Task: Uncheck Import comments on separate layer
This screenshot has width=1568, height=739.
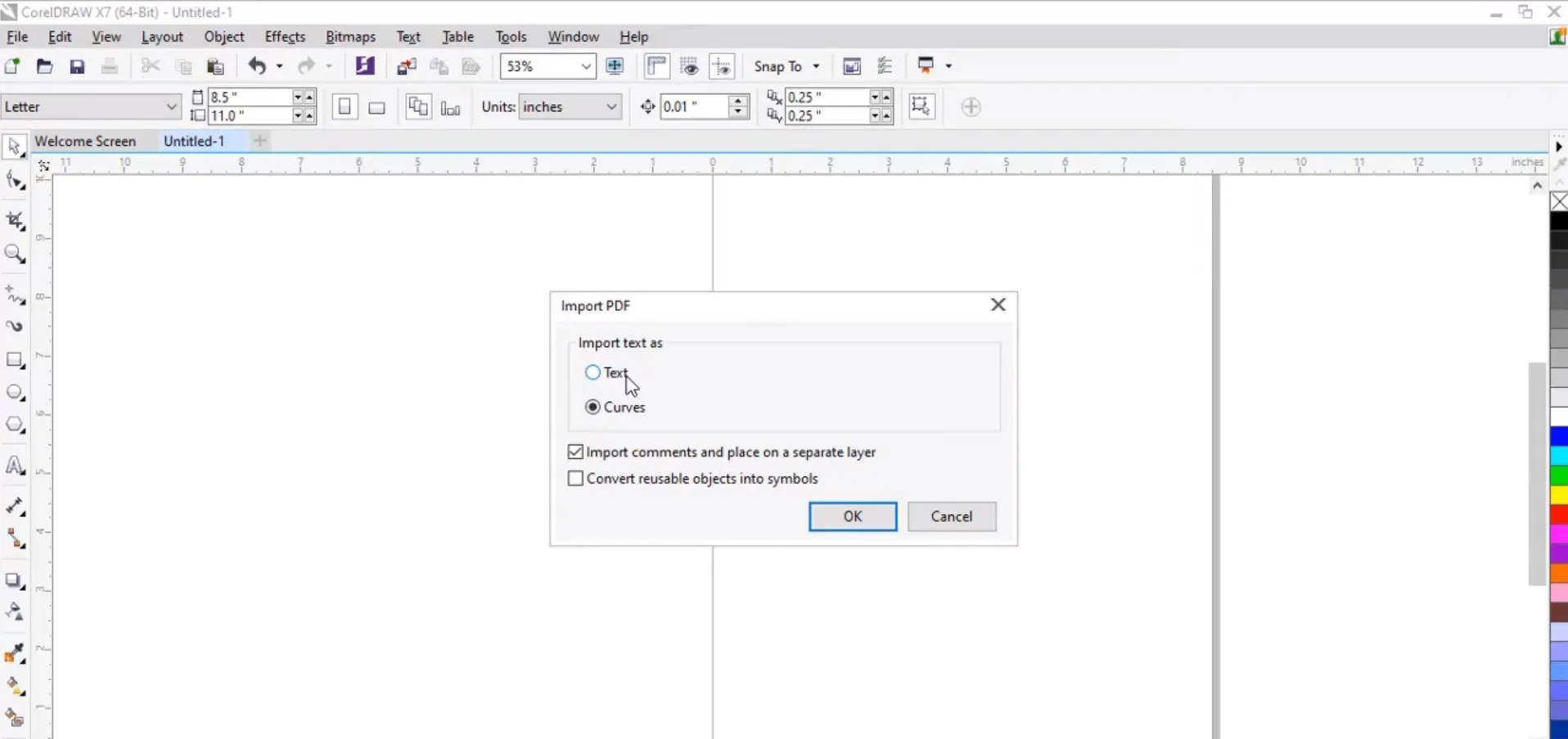Action: [575, 452]
